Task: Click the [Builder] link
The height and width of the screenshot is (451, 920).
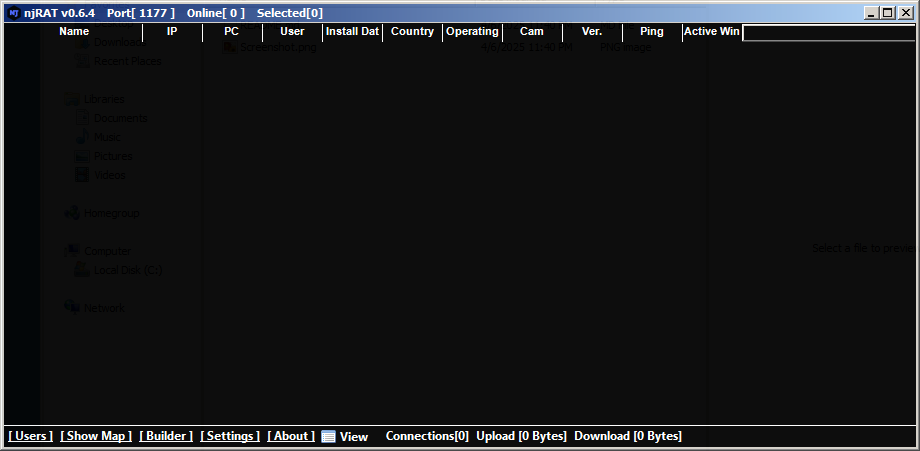Action: click(166, 436)
